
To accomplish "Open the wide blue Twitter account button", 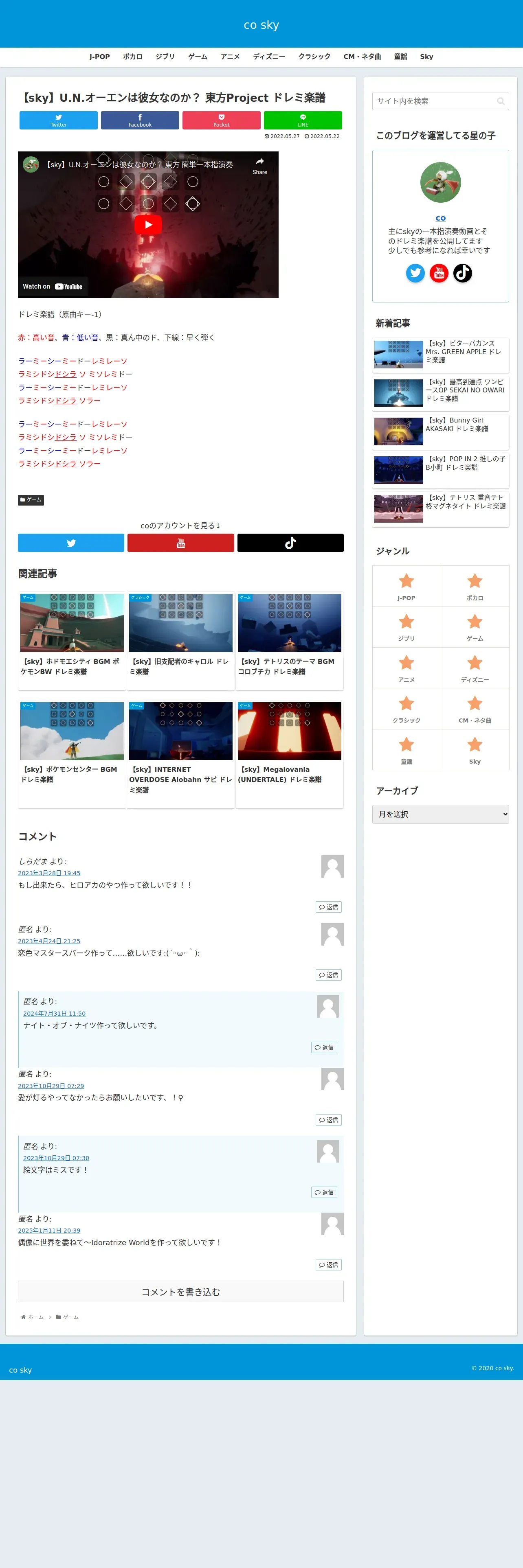I will [71, 543].
